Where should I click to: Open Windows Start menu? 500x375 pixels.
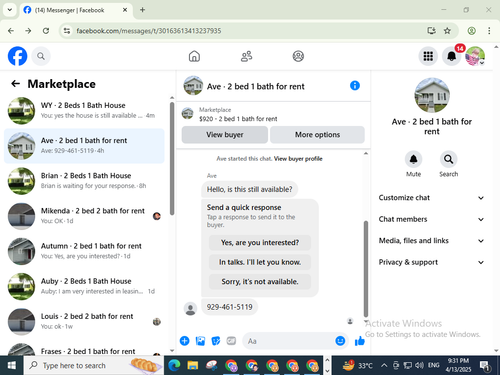coord(12,366)
